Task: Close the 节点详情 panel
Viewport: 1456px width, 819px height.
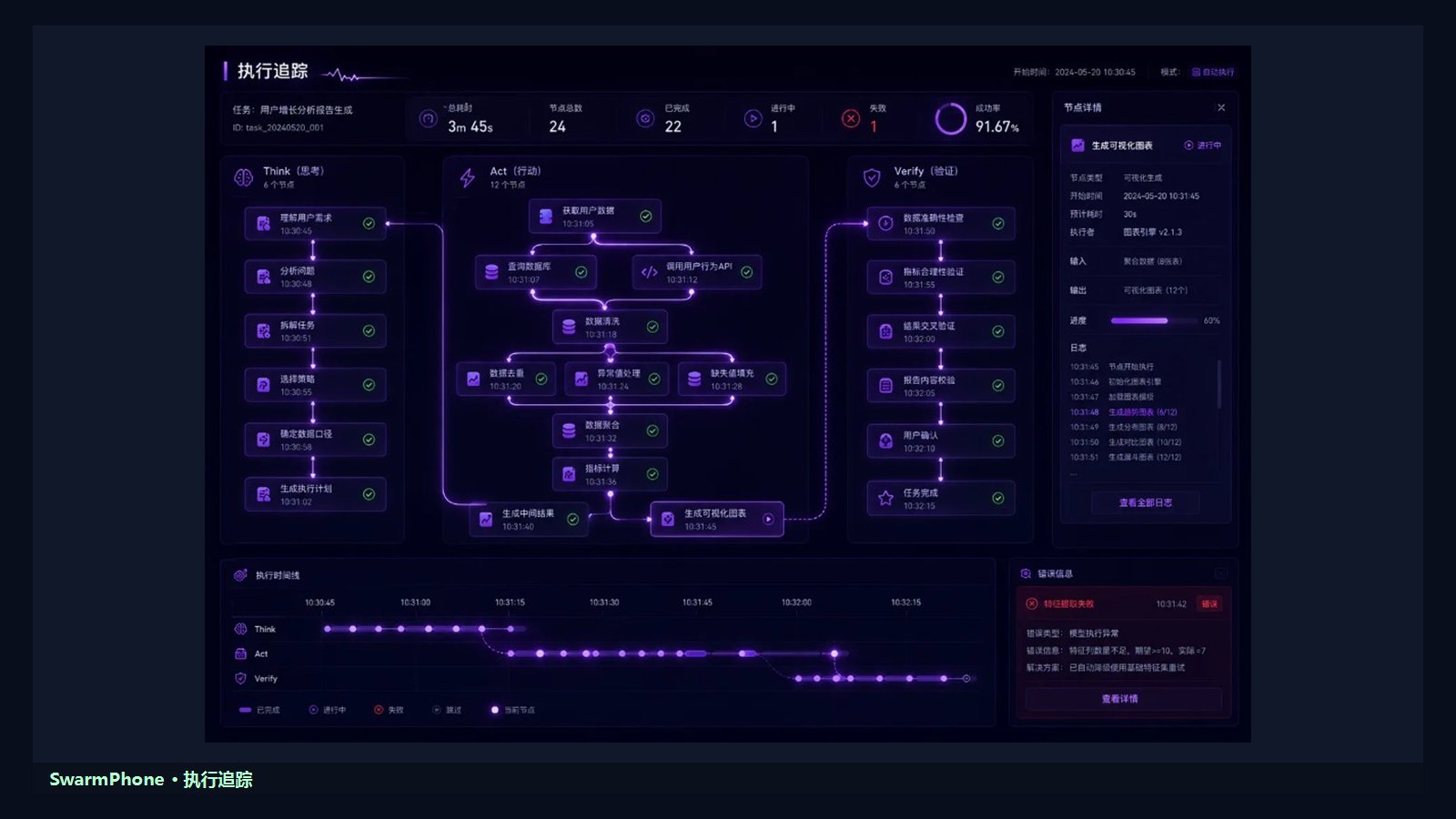Action: [x=1221, y=107]
